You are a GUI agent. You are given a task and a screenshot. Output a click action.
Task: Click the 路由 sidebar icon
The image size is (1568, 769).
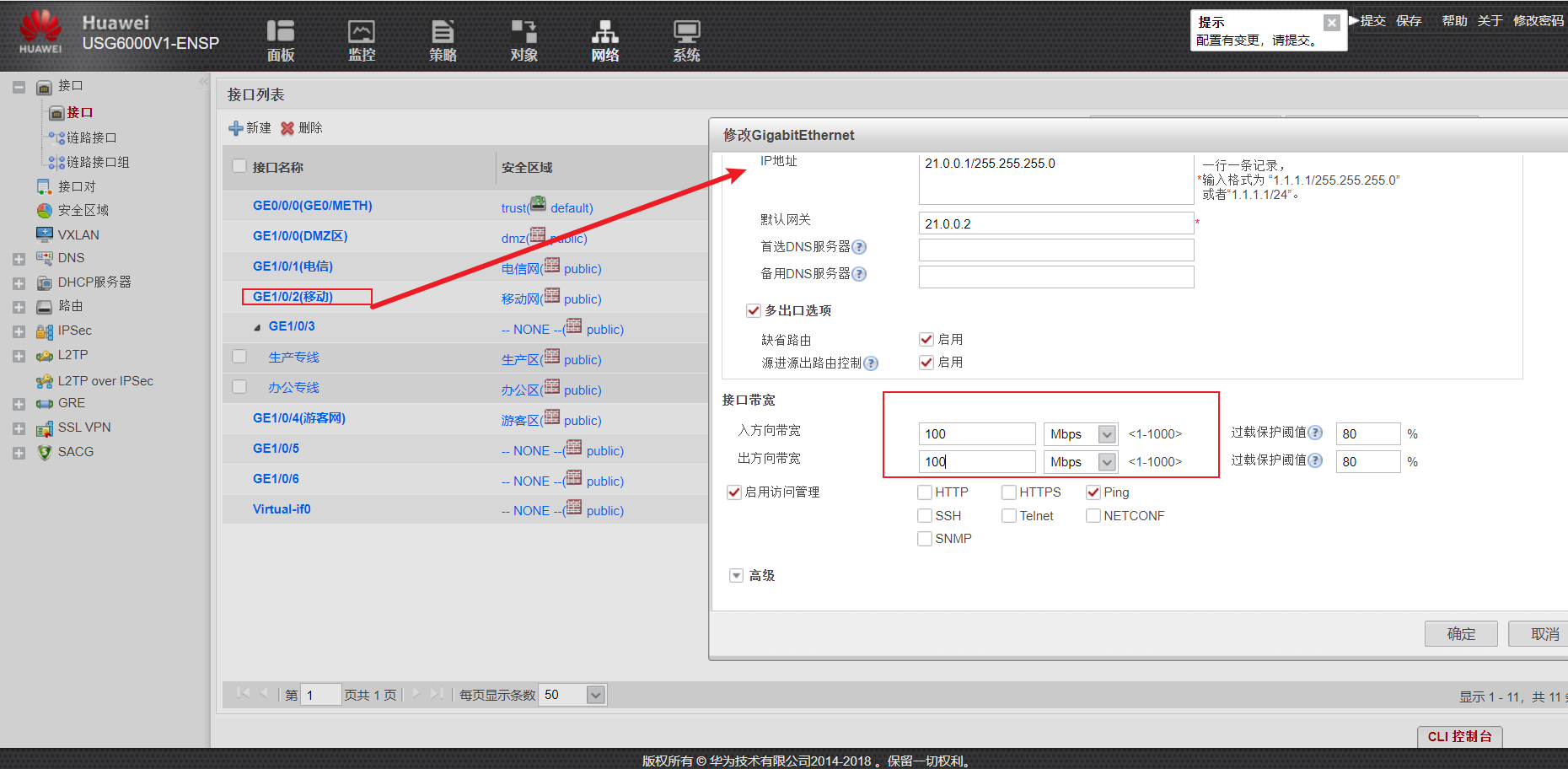(x=45, y=306)
